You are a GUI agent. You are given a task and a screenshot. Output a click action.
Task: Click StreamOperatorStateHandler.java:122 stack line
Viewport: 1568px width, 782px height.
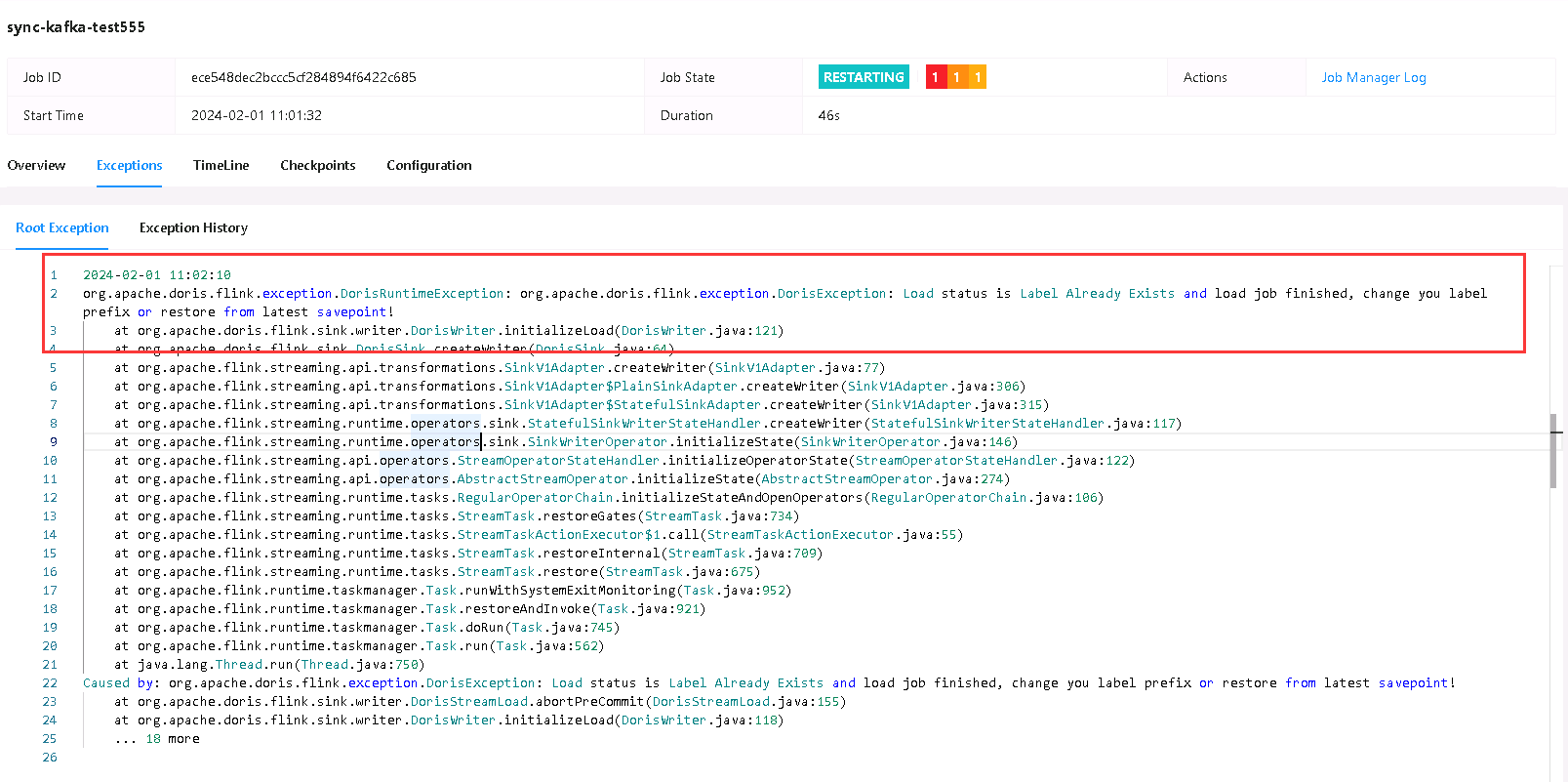click(x=624, y=461)
